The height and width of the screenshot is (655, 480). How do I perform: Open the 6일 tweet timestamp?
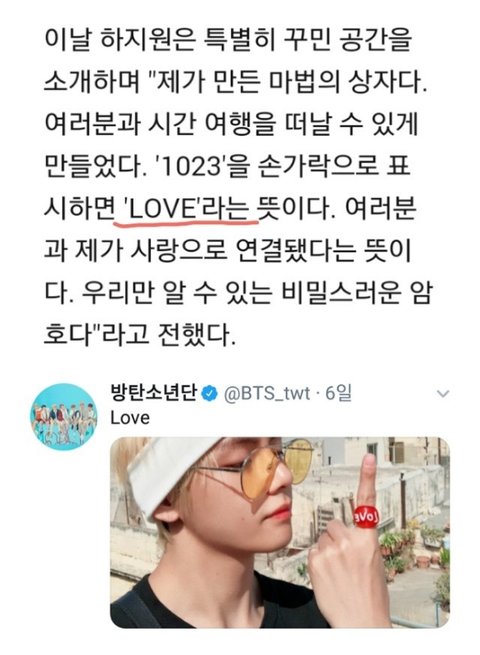coord(338,393)
